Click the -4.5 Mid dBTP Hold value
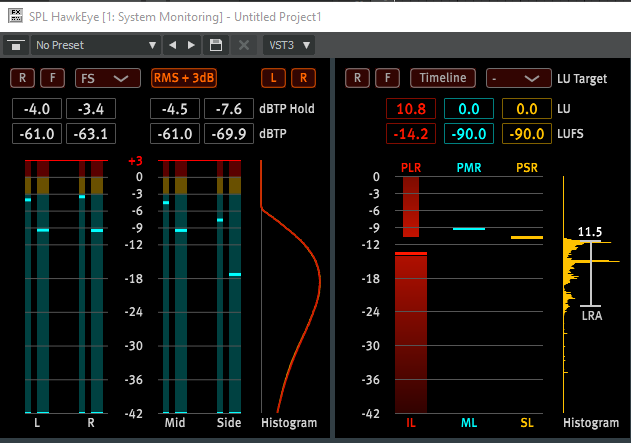Viewport: 631px width, 443px height. point(175,109)
